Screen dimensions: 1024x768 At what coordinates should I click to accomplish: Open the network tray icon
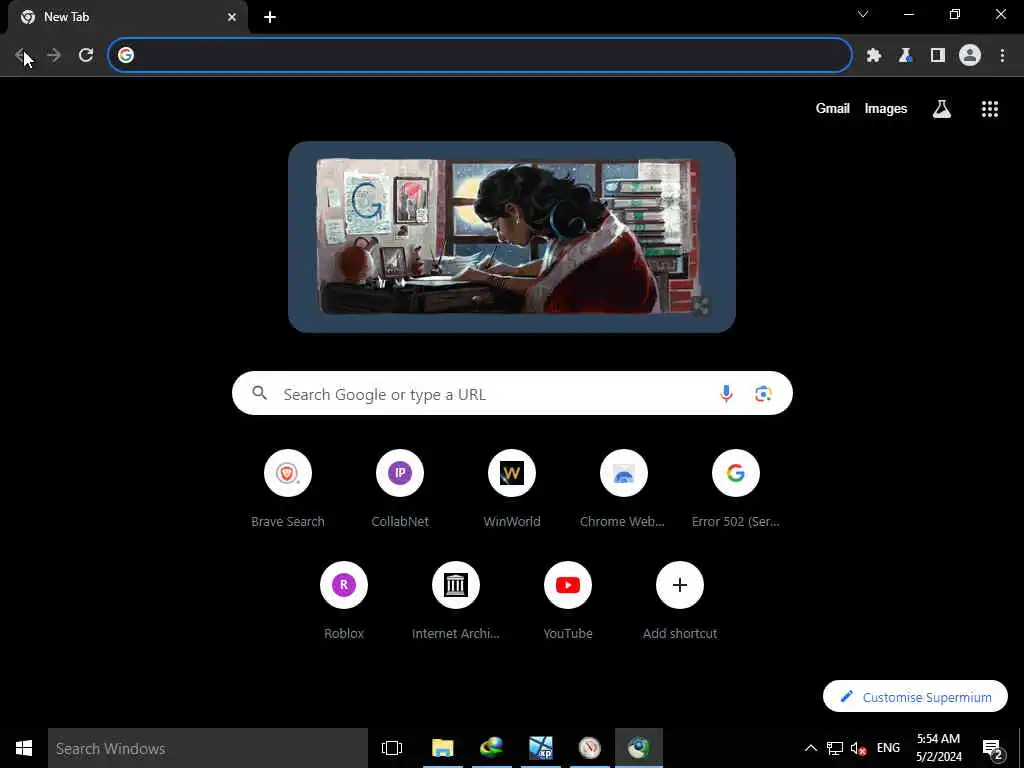click(835, 748)
